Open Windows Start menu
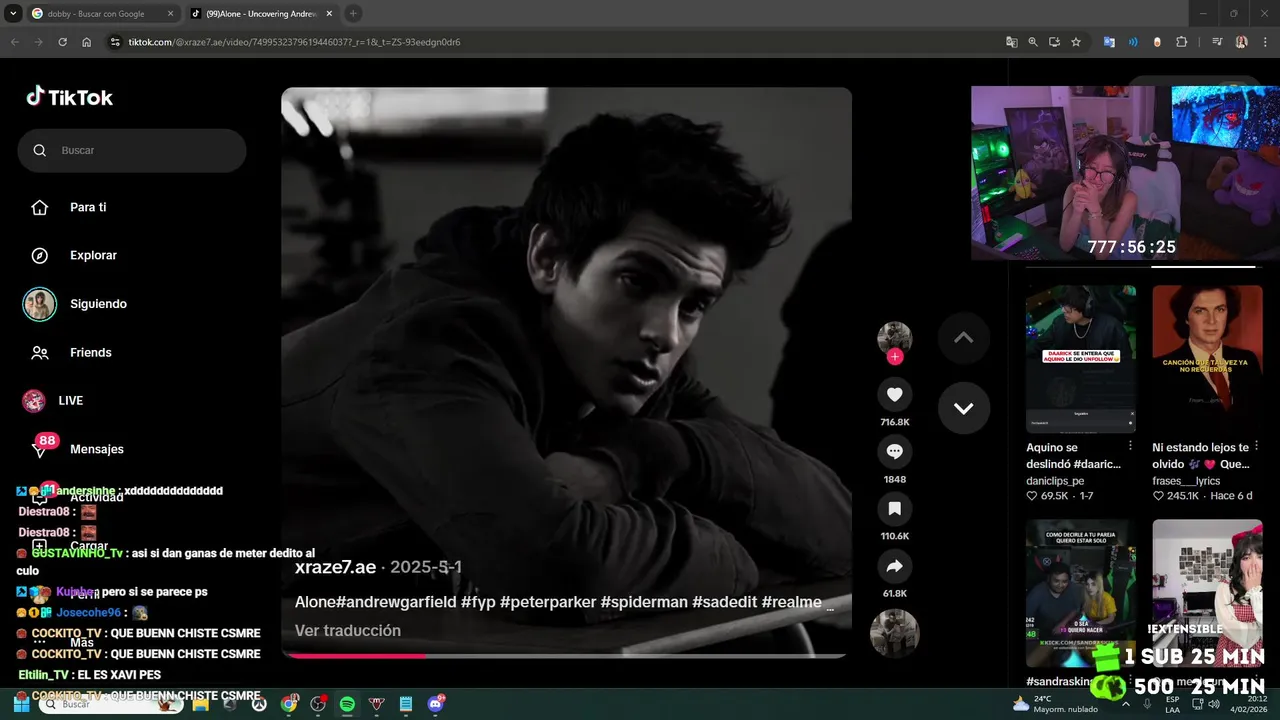Screen dimensions: 1280x720 (x=21, y=704)
